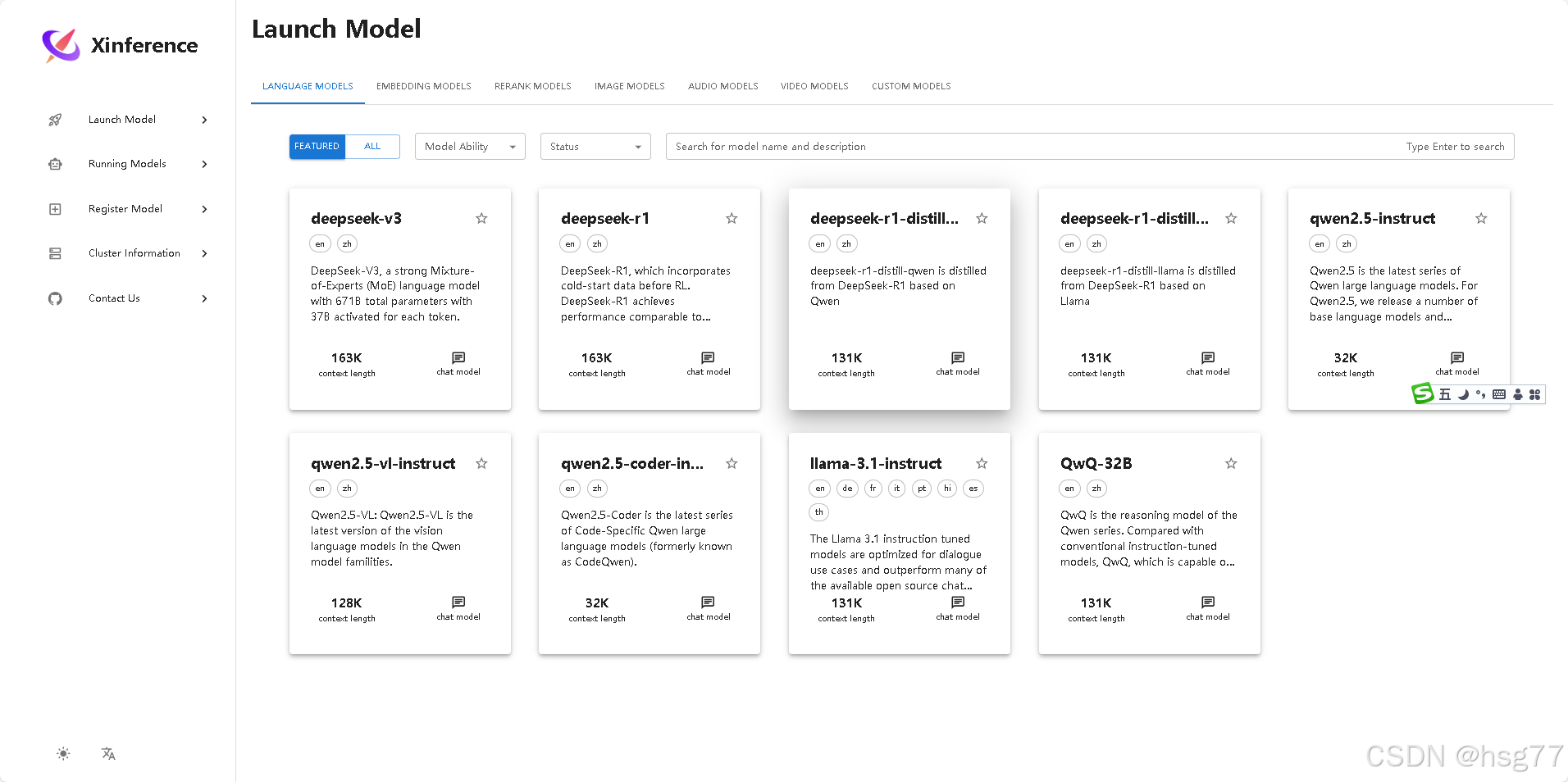Expand the Contact Us chevron
The image size is (1568, 782).
(x=204, y=298)
